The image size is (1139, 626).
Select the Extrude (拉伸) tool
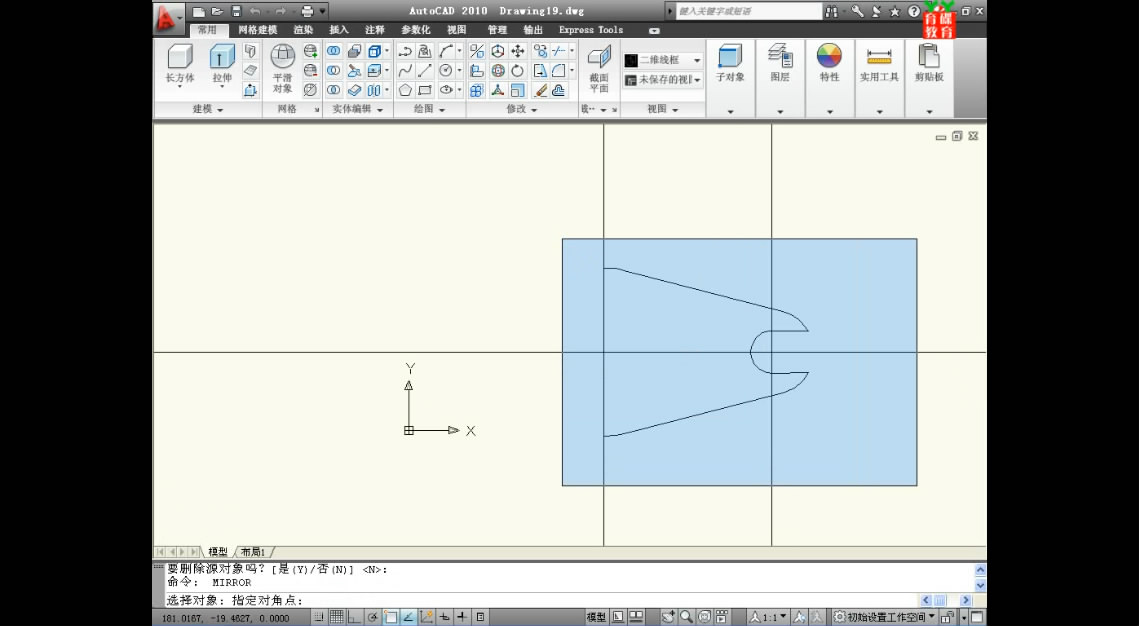tap(222, 64)
